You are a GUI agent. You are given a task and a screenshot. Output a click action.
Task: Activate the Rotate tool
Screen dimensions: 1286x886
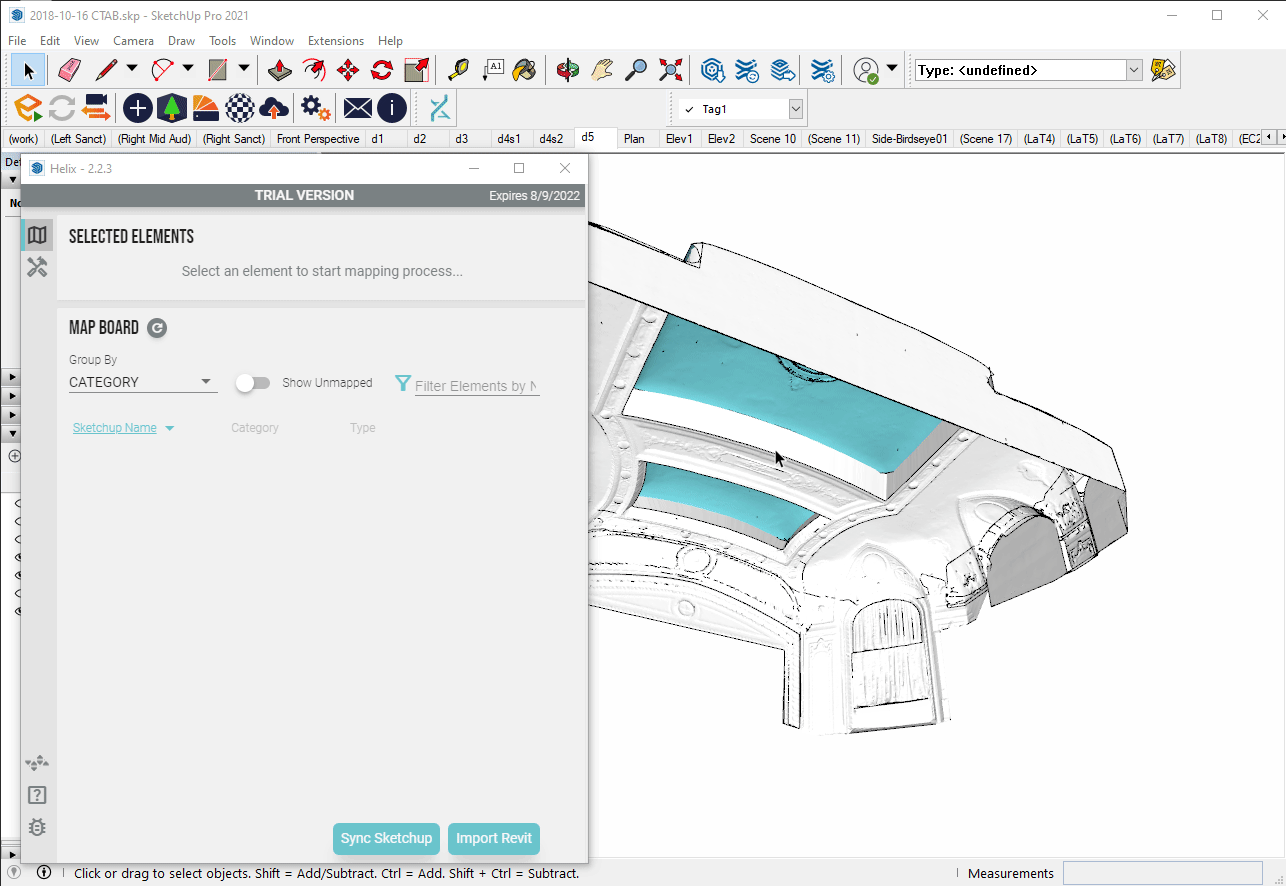pyautogui.click(x=382, y=70)
